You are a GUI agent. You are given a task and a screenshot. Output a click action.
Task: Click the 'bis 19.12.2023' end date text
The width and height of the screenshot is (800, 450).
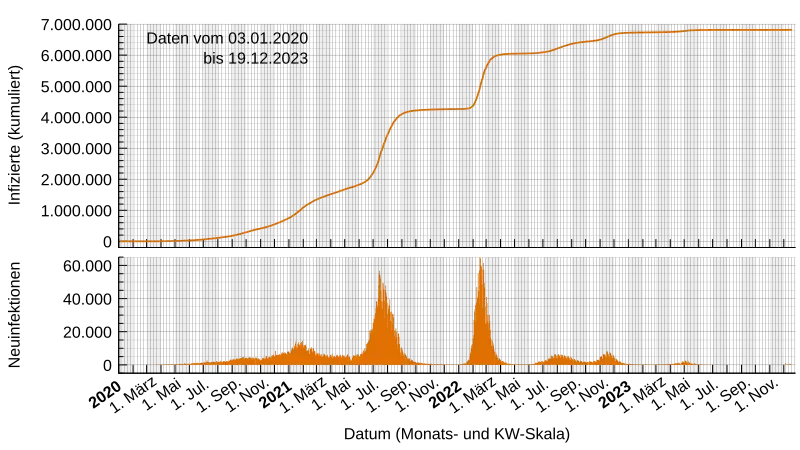tap(255, 58)
